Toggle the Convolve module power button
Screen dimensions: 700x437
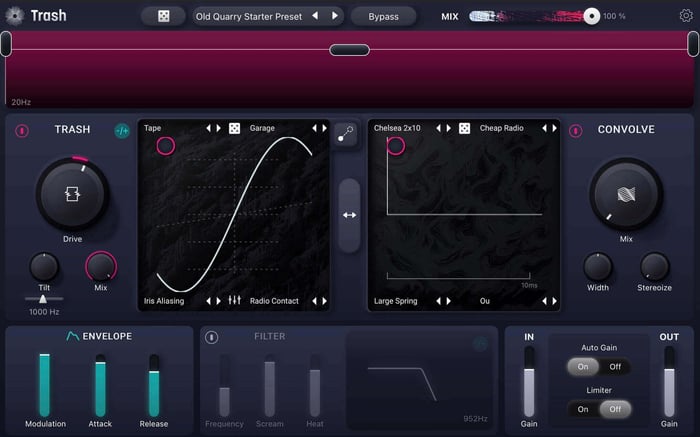(575, 131)
